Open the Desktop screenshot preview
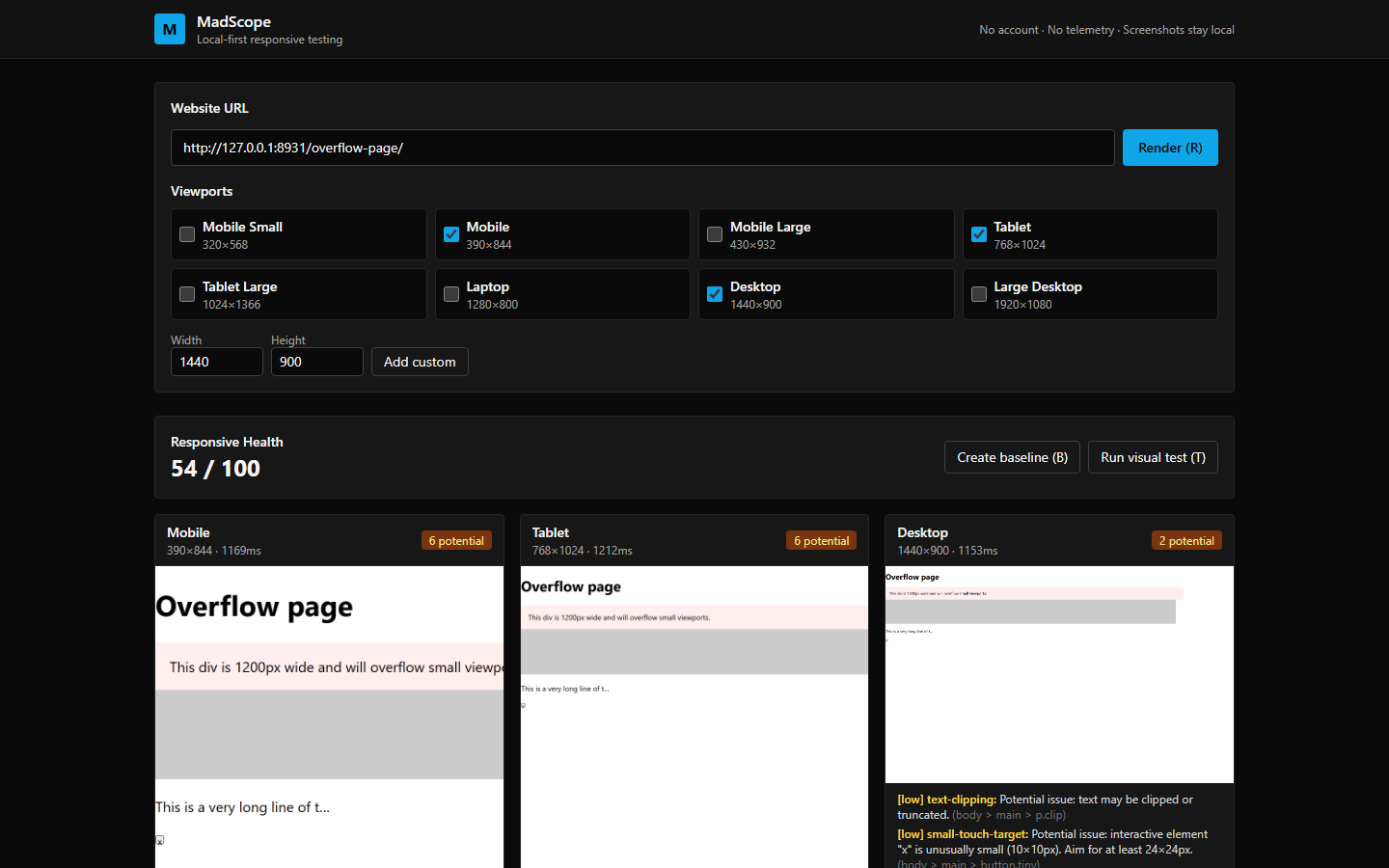The image size is (1389, 868). (1059, 674)
